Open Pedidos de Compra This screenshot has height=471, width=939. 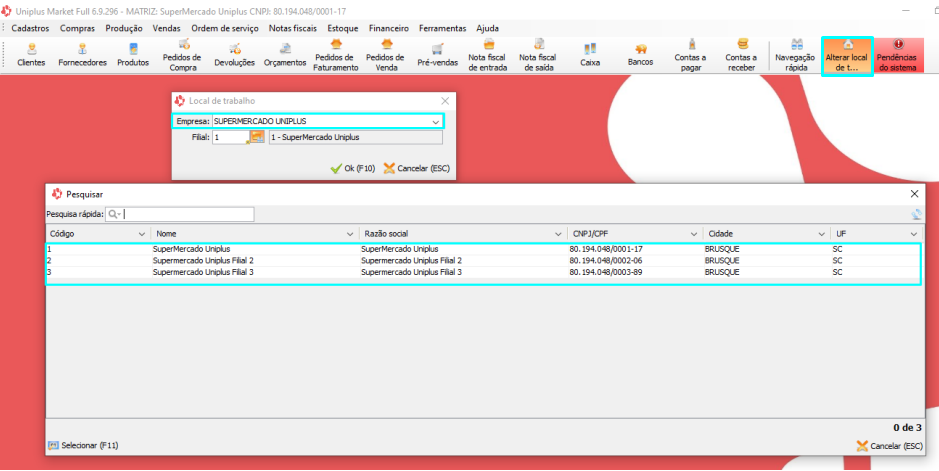[x=182, y=55]
